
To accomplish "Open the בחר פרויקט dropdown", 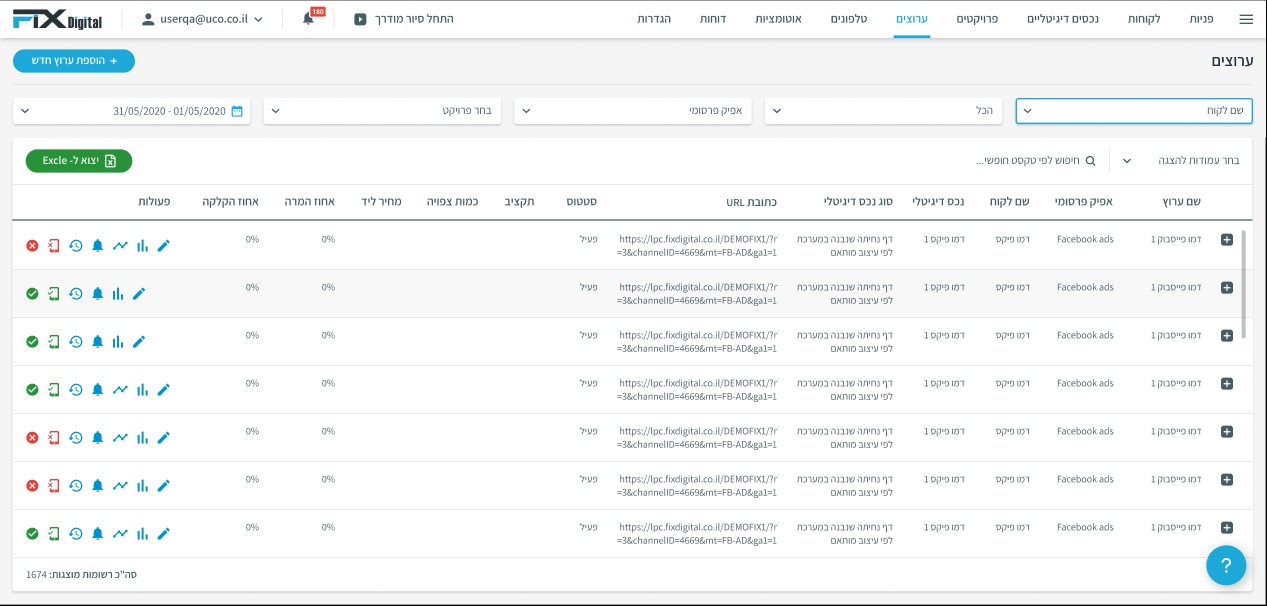I will 382,111.
